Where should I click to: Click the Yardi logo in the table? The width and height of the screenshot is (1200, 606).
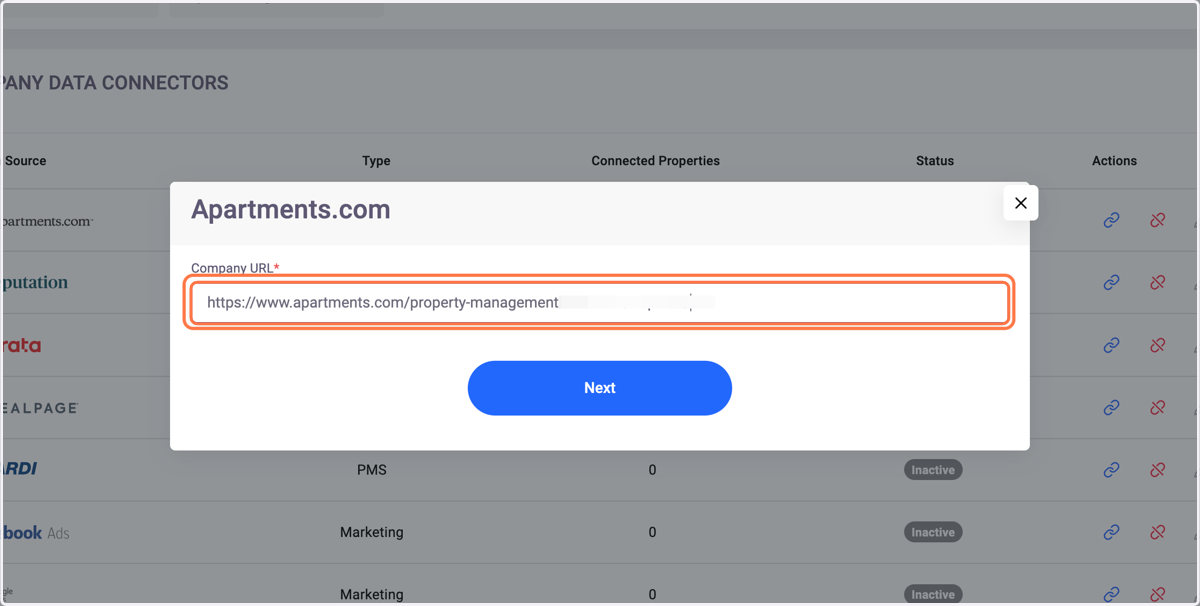pos(19,469)
